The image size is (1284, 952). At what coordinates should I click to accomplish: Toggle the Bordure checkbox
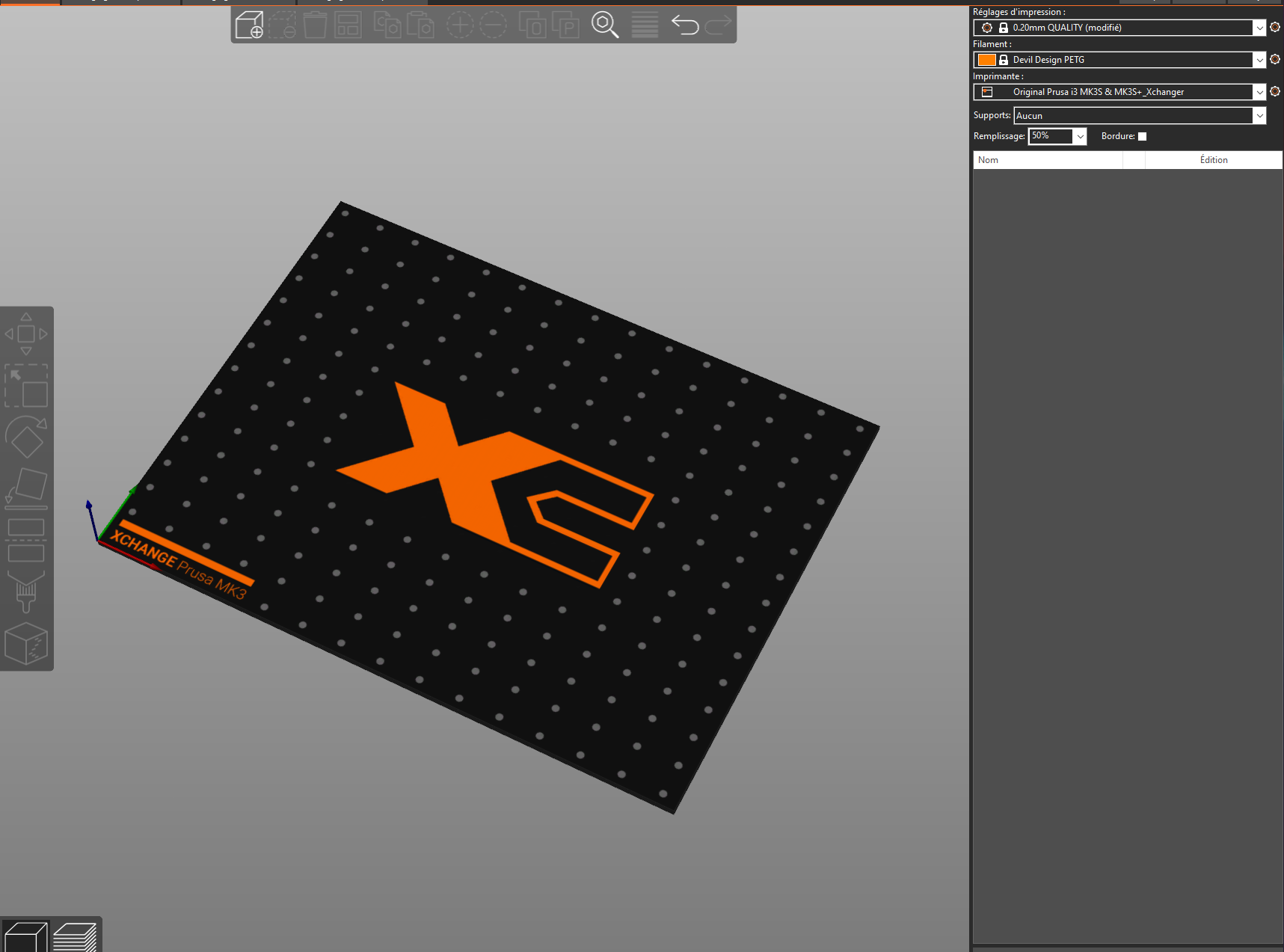pyautogui.click(x=1142, y=136)
